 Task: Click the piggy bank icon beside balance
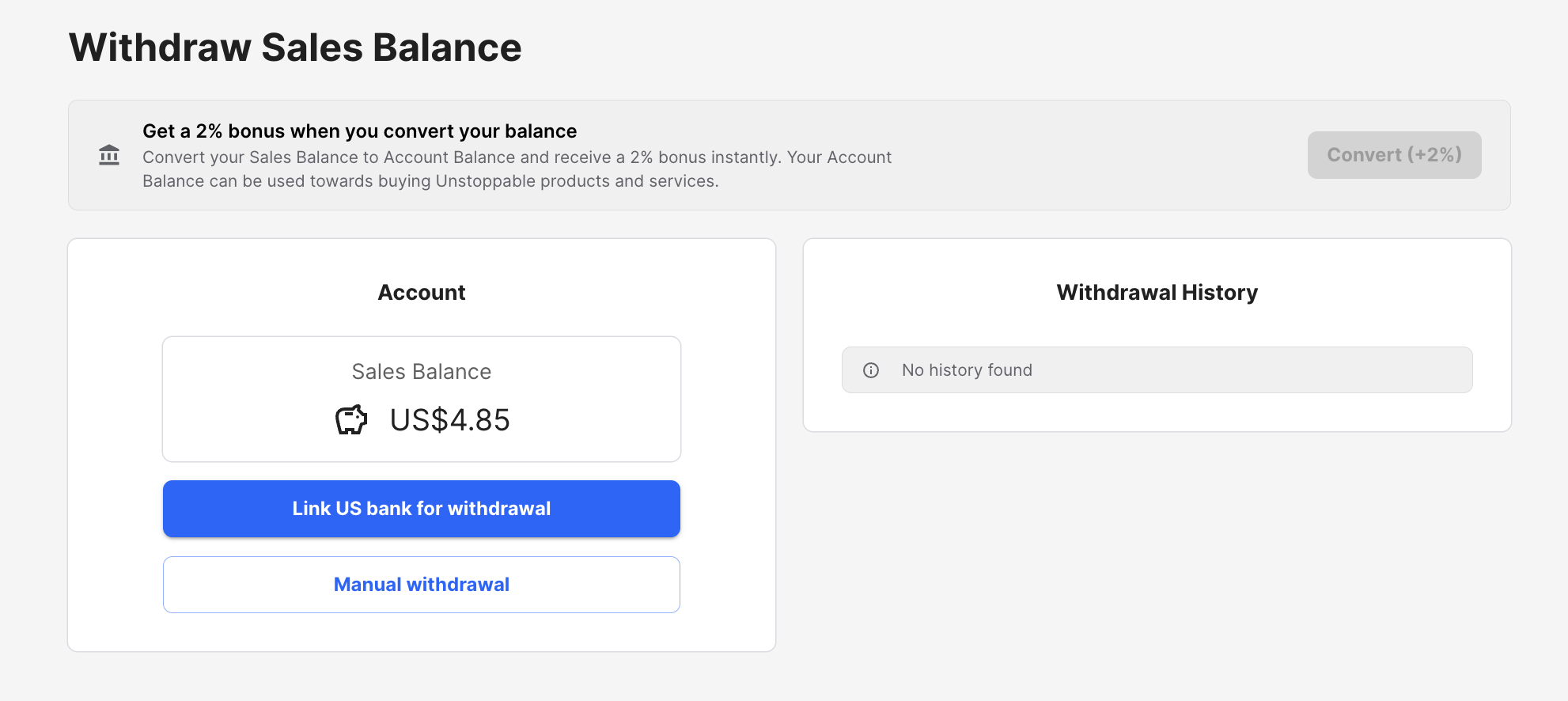click(351, 419)
